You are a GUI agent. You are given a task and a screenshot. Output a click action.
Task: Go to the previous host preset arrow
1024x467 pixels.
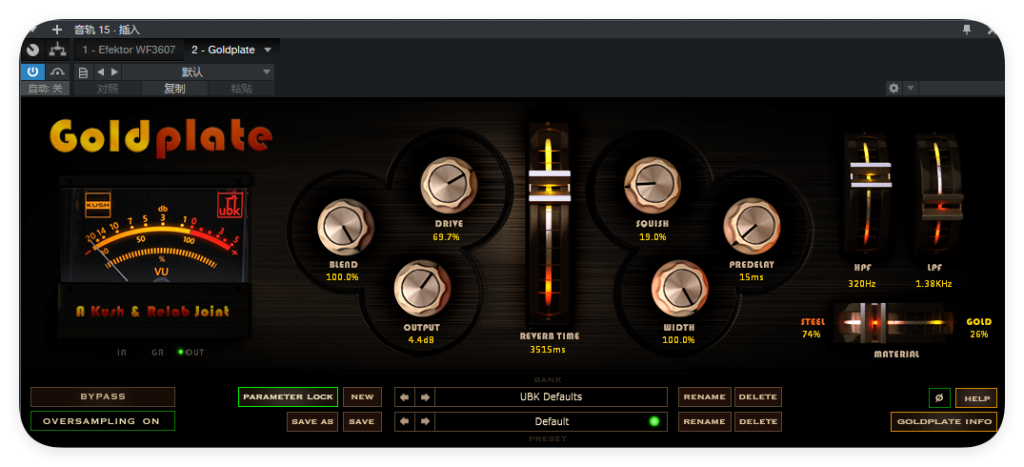[x=101, y=72]
